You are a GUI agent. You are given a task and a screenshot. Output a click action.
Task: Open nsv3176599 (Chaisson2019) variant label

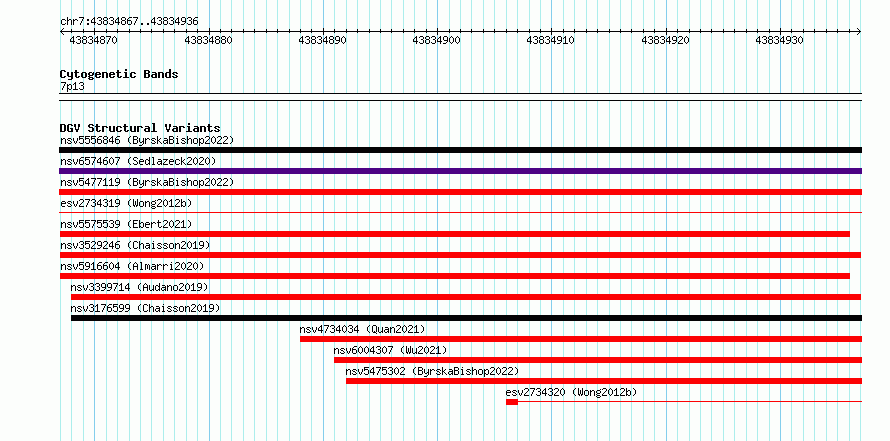coord(145,308)
